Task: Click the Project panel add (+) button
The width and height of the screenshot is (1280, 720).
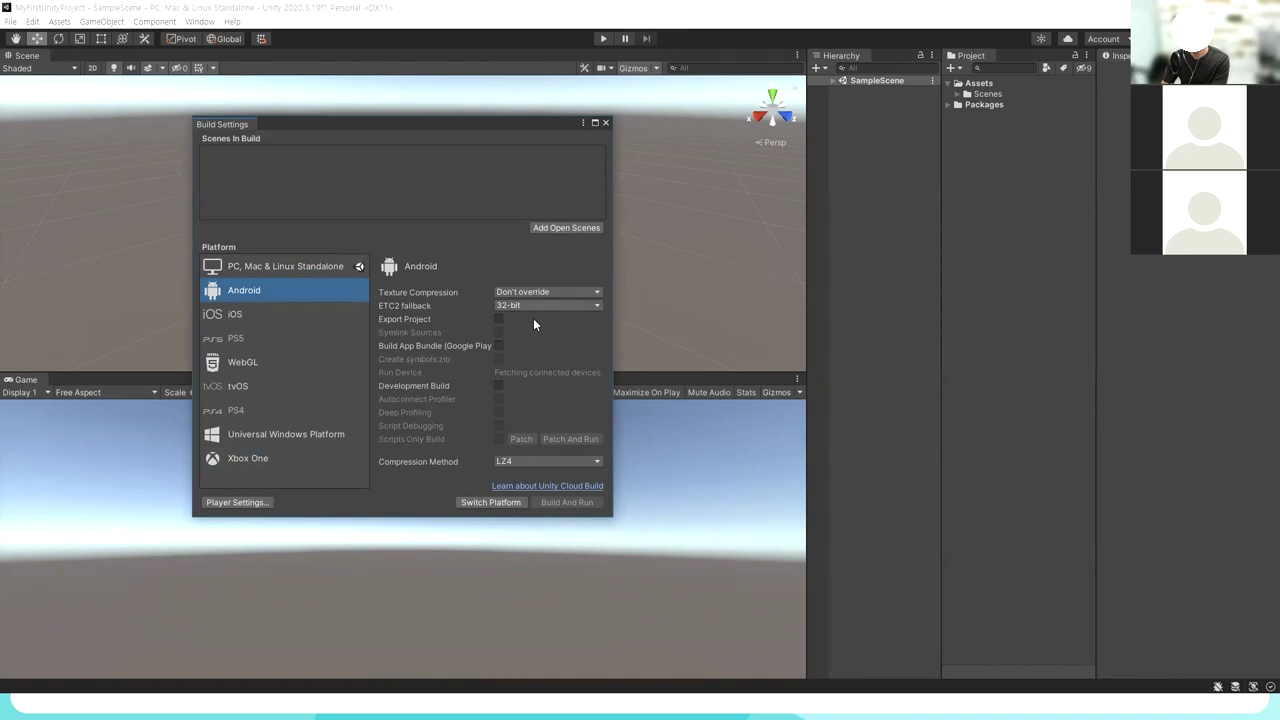Action: (953, 68)
